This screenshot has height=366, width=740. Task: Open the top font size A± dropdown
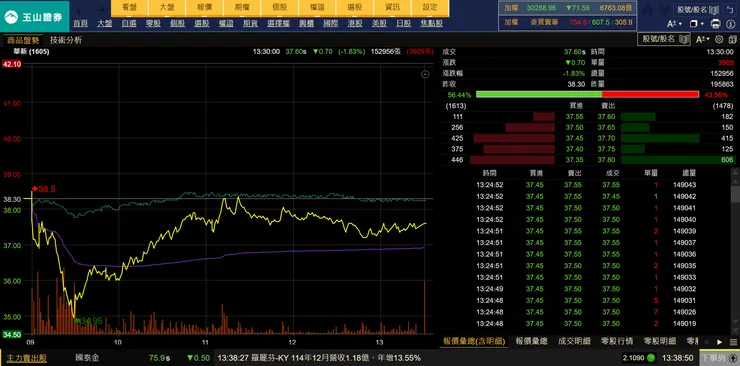point(674,24)
